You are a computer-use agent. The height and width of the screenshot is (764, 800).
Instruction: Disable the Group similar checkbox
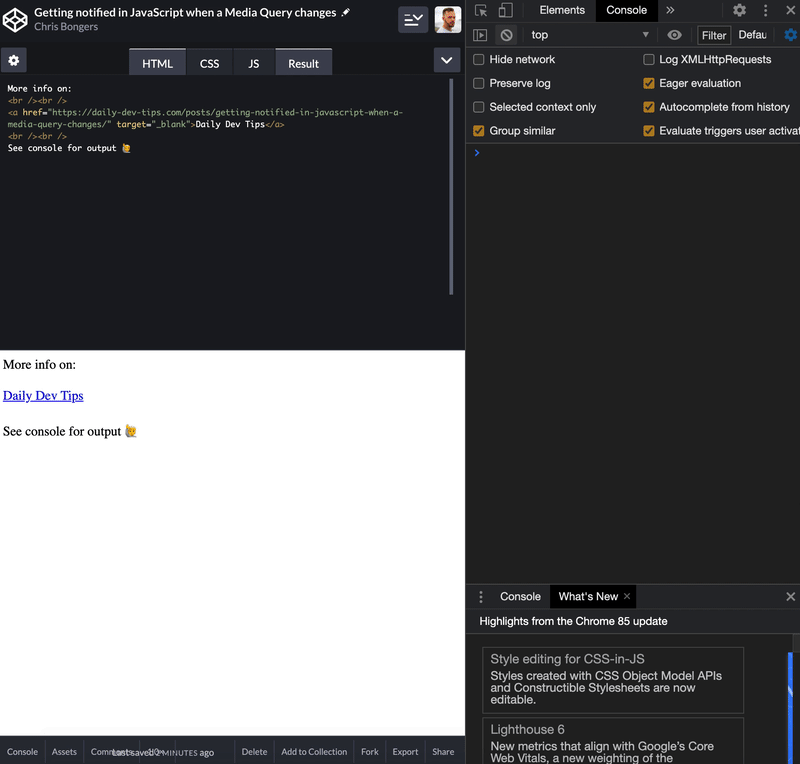pos(478,130)
